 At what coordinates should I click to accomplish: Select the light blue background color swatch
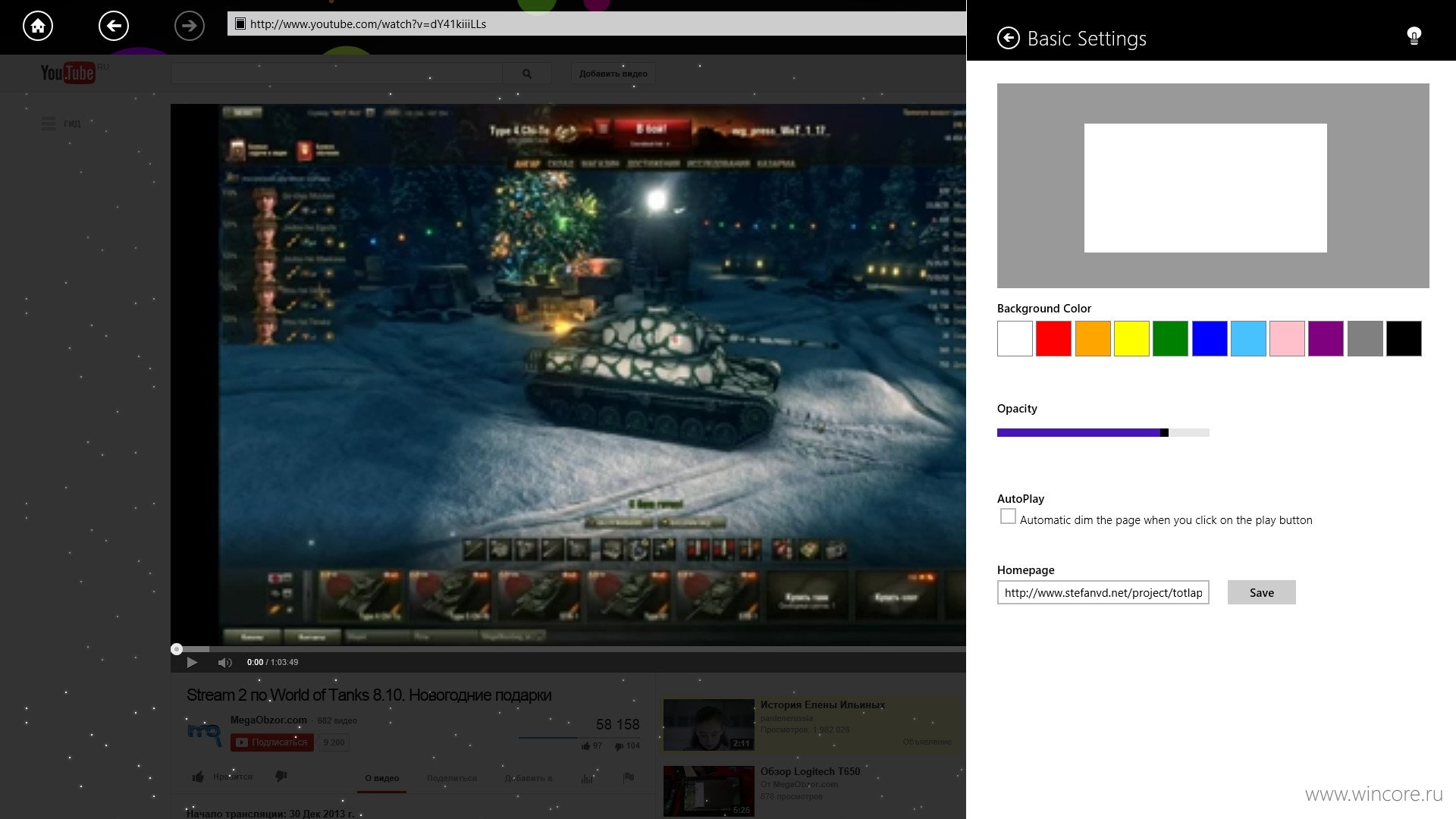pyautogui.click(x=1248, y=338)
